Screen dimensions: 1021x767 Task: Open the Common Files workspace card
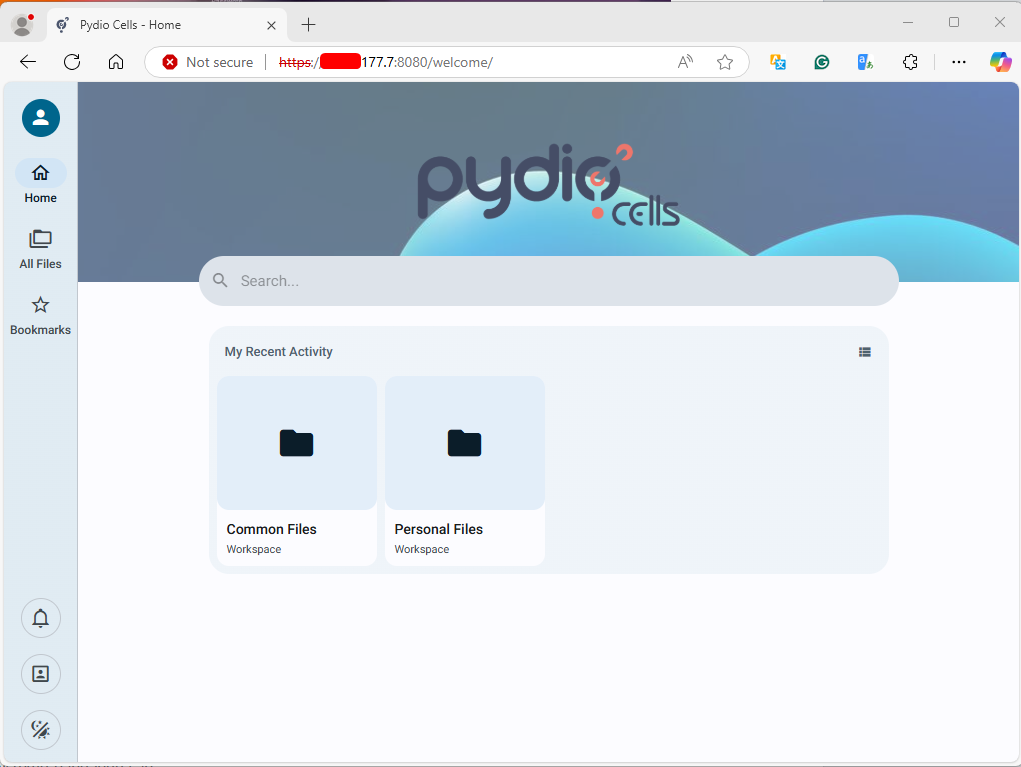click(x=297, y=471)
